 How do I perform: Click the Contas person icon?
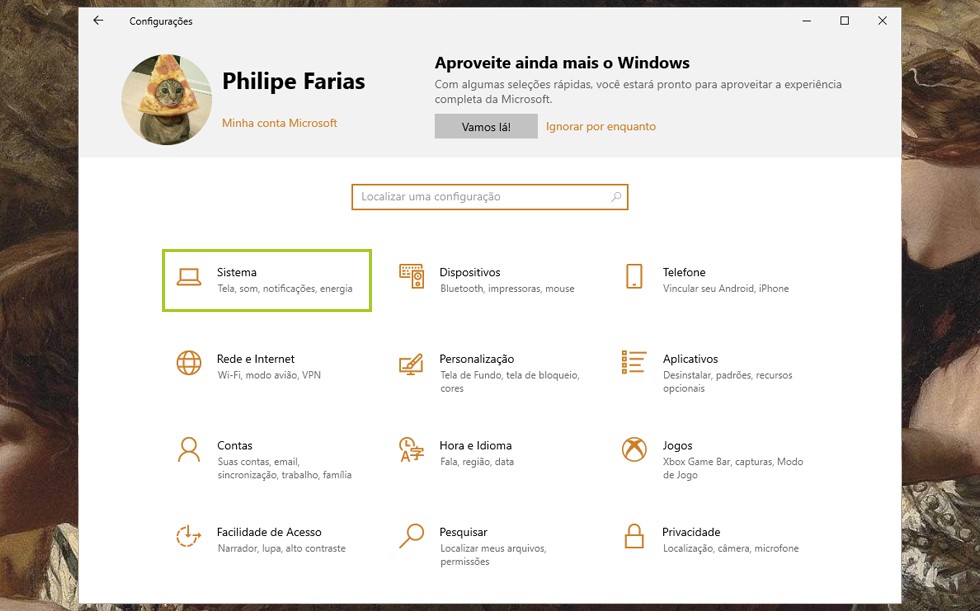click(189, 449)
